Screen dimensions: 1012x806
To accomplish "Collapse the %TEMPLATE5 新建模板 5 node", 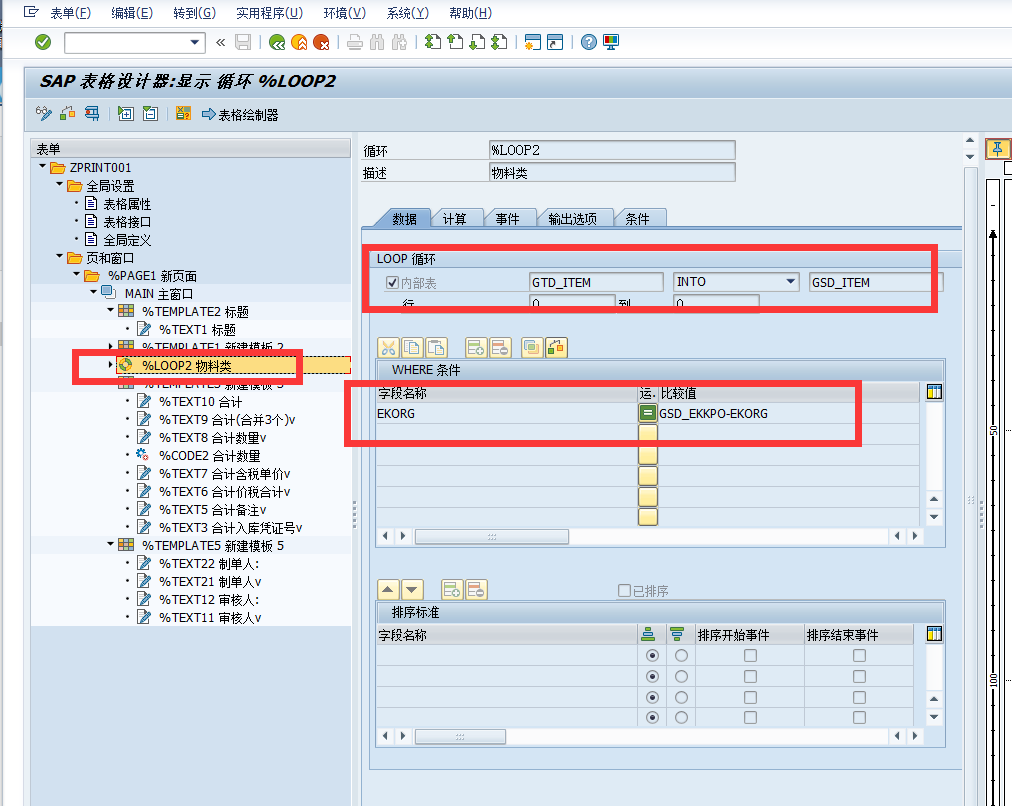I will 110,545.
